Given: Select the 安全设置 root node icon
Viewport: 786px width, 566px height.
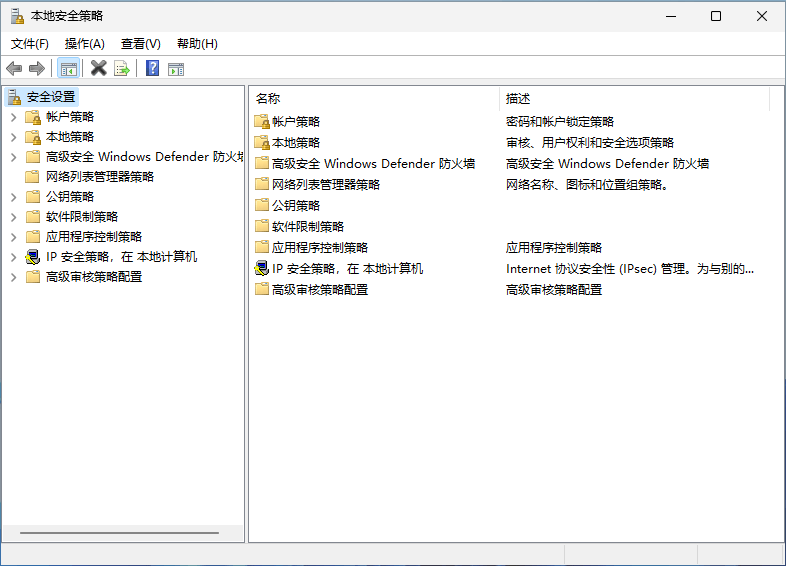Looking at the screenshot, I should click(x=15, y=97).
